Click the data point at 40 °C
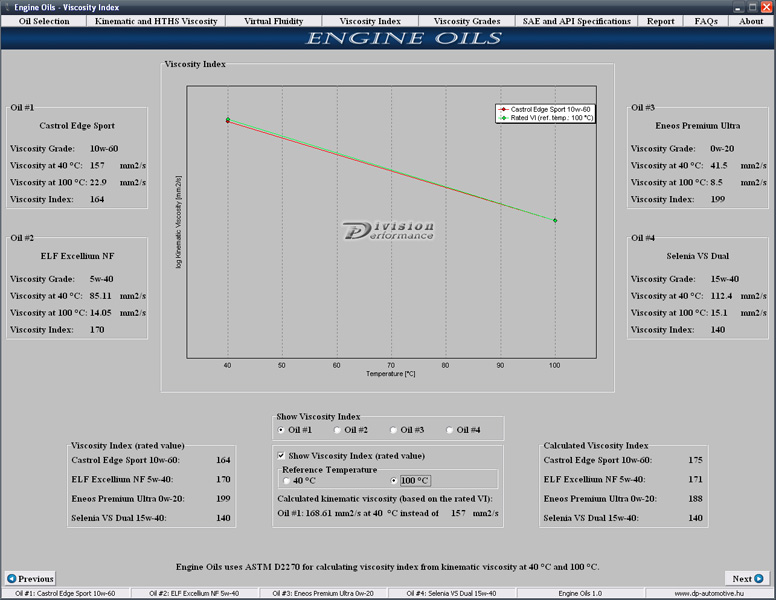776x600 pixels. click(228, 120)
